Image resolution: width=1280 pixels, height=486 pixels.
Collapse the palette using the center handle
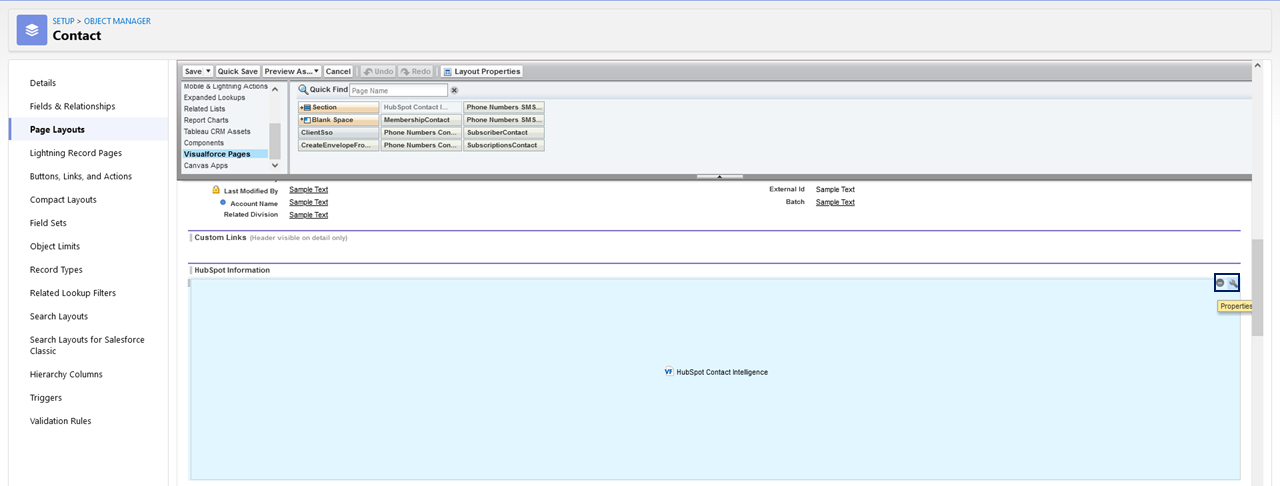click(720, 177)
